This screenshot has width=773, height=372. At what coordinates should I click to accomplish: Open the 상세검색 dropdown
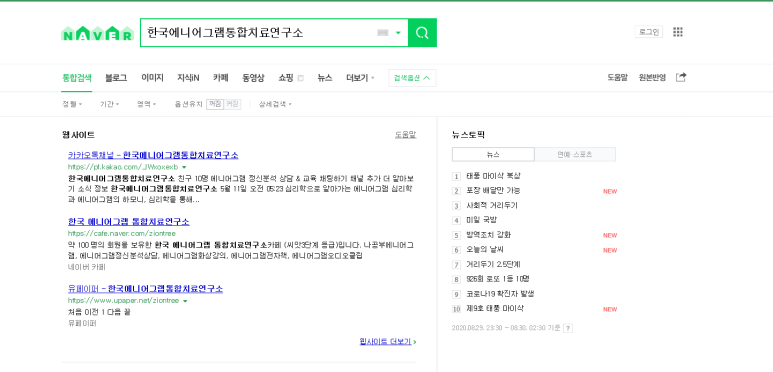[275, 104]
